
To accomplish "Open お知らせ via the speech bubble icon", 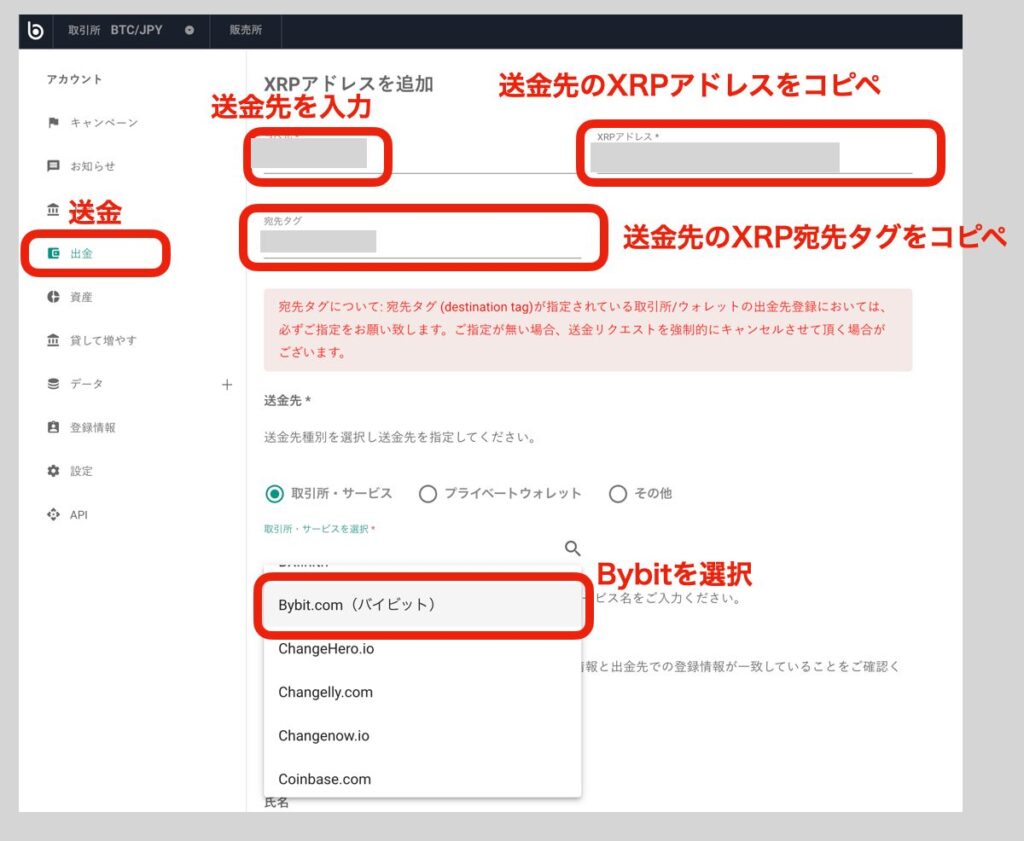I will click(56, 166).
